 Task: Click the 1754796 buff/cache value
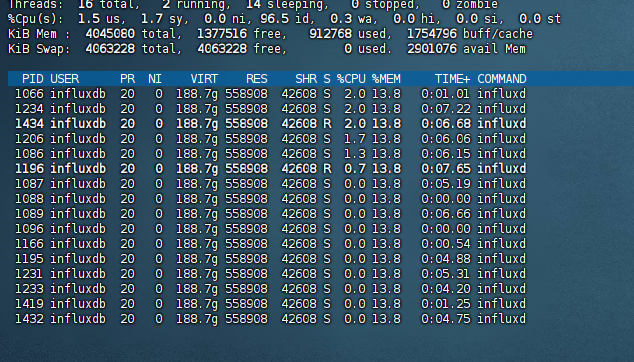click(432, 34)
